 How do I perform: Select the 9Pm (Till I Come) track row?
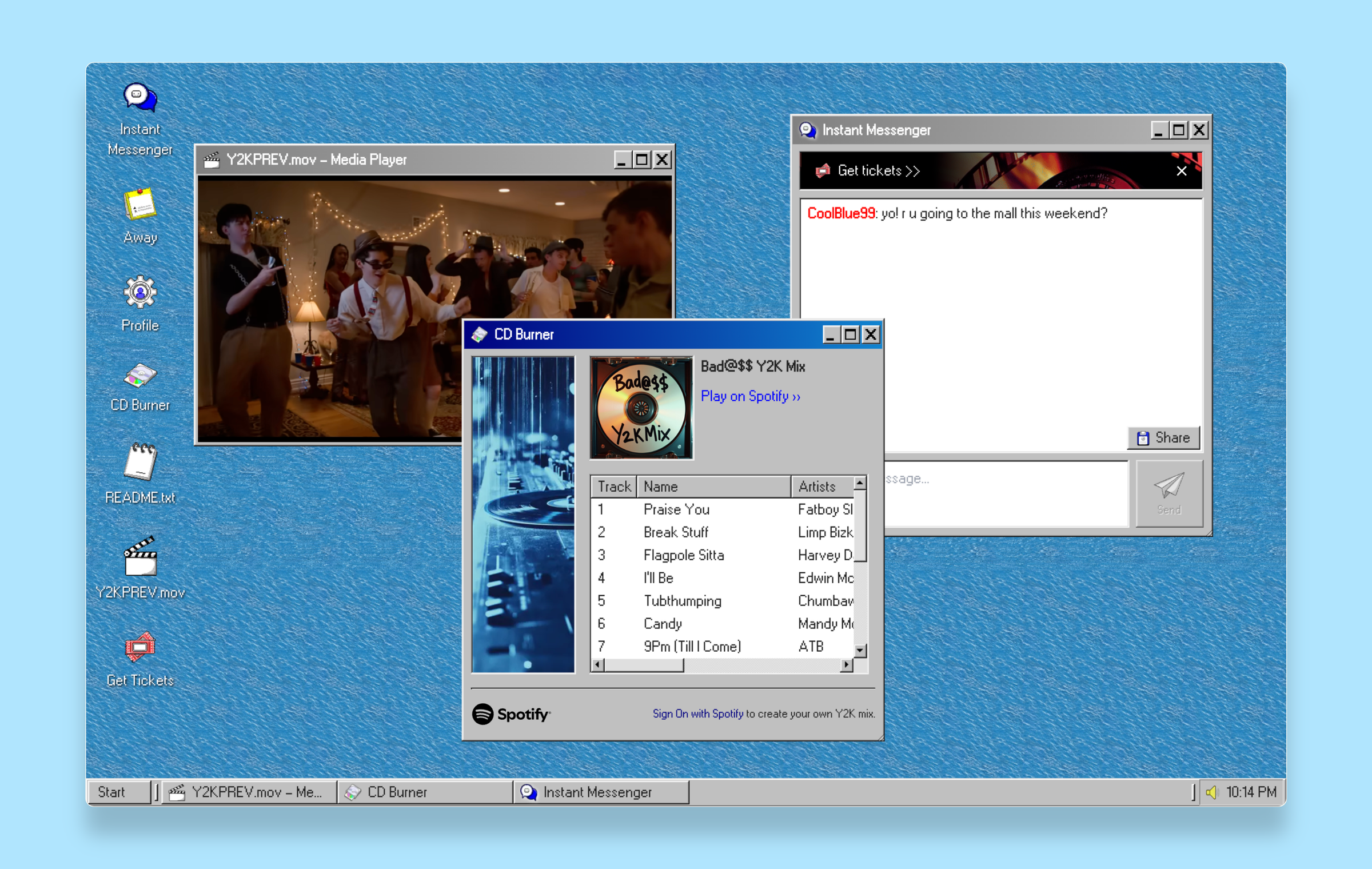[723, 647]
